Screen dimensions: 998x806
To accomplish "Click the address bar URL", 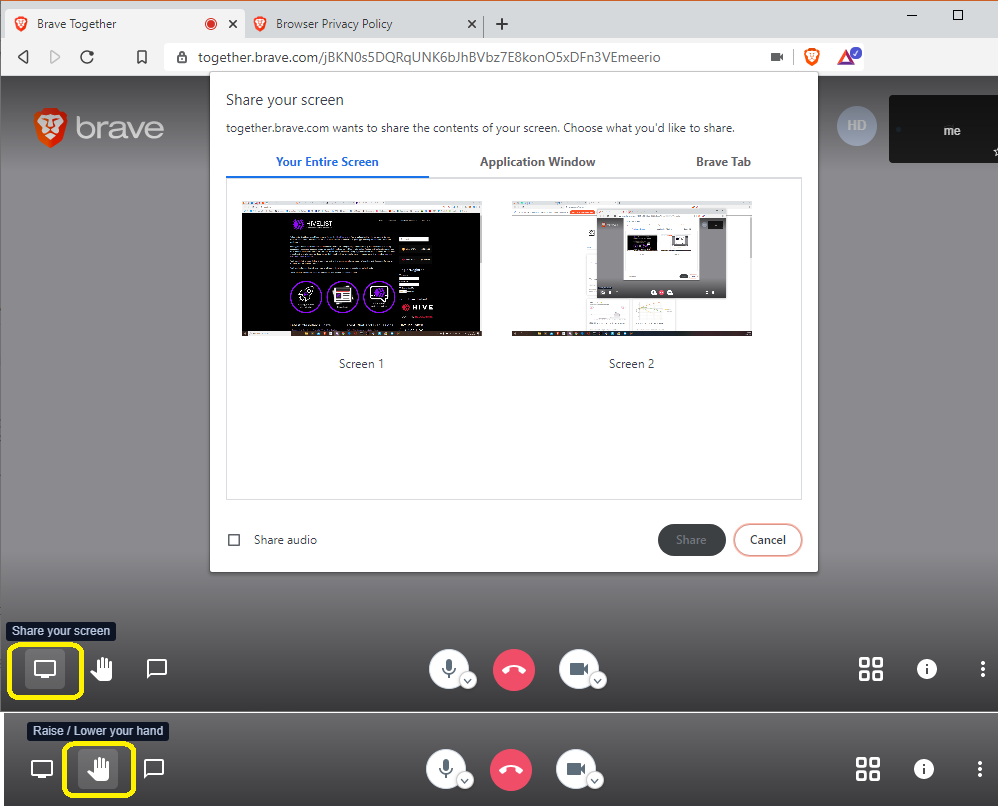I will point(429,57).
